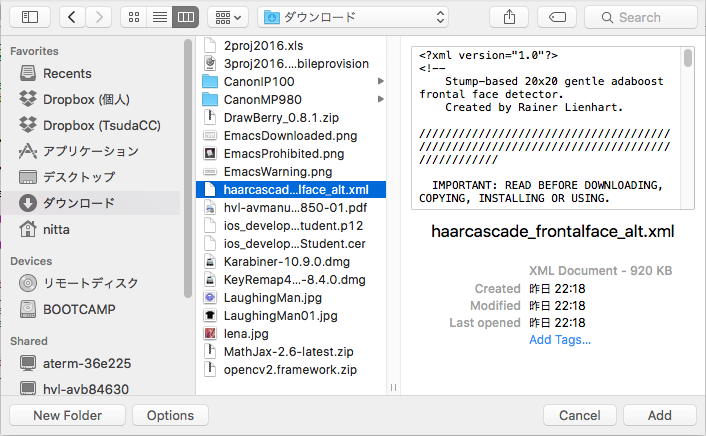Expand the CanonIP100 folder arrow
This screenshot has height=436, width=706.
380,81
